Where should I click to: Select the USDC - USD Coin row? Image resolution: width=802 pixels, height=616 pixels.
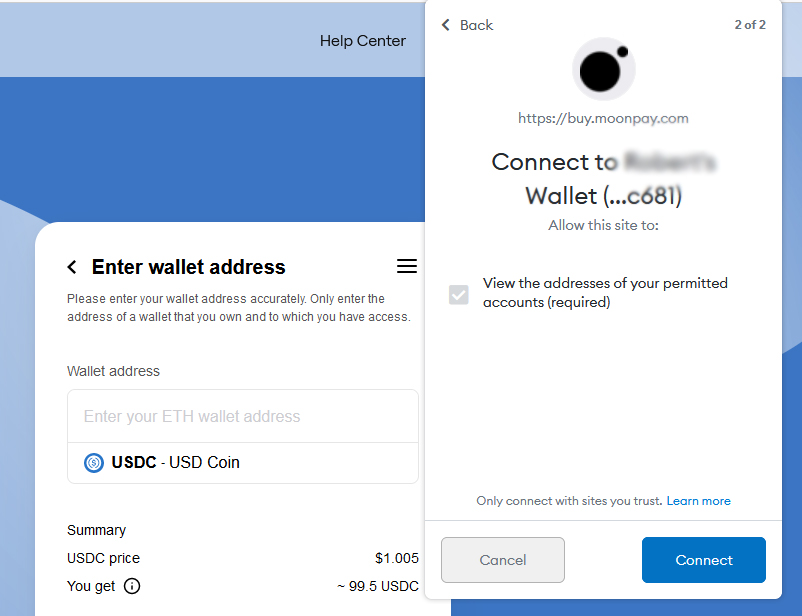tap(243, 463)
